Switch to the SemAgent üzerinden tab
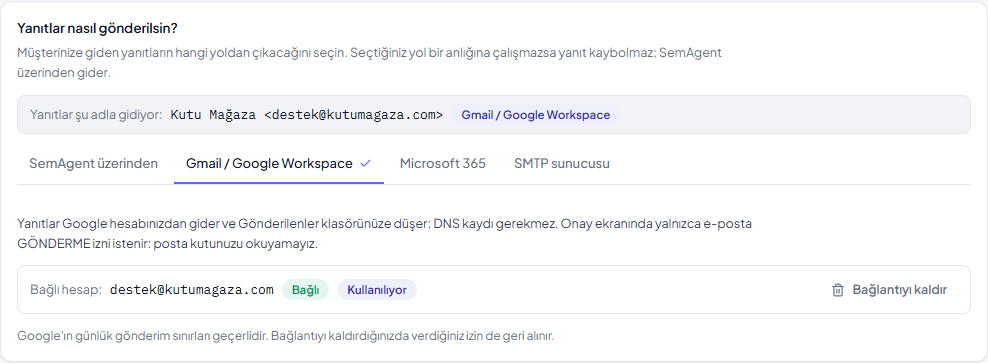 (93, 163)
